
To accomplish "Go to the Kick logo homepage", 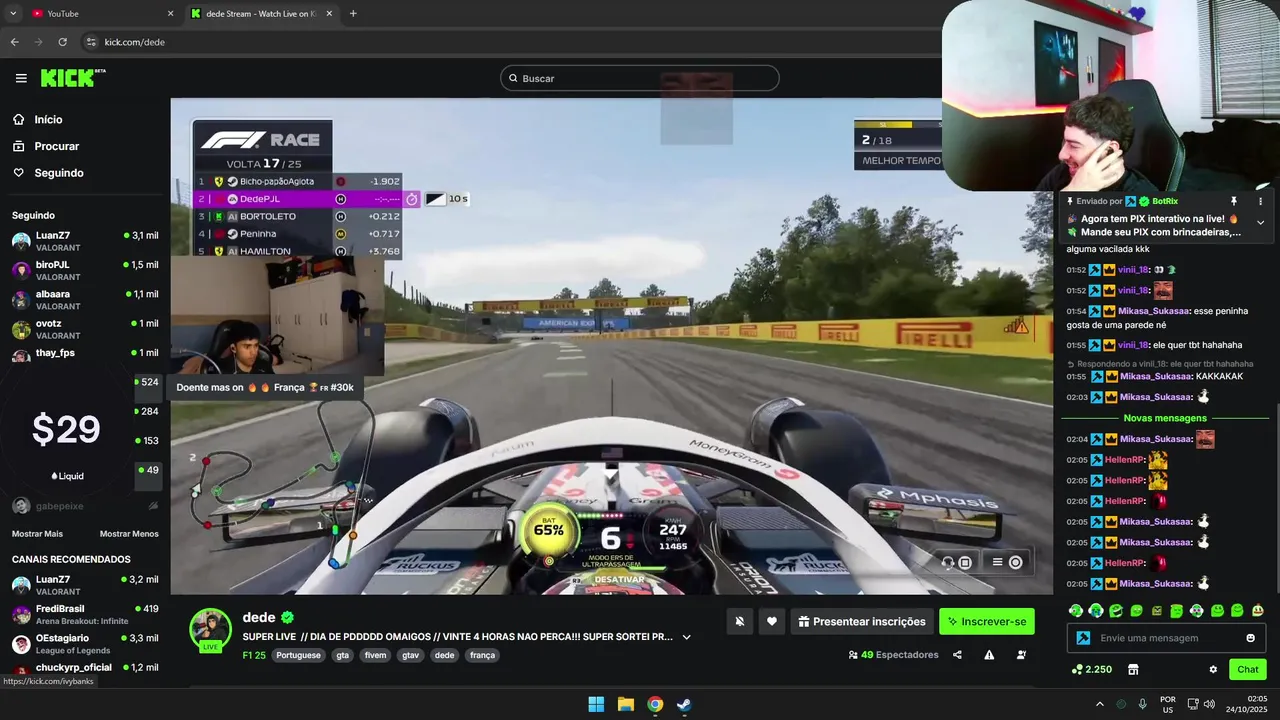I will point(73,78).
